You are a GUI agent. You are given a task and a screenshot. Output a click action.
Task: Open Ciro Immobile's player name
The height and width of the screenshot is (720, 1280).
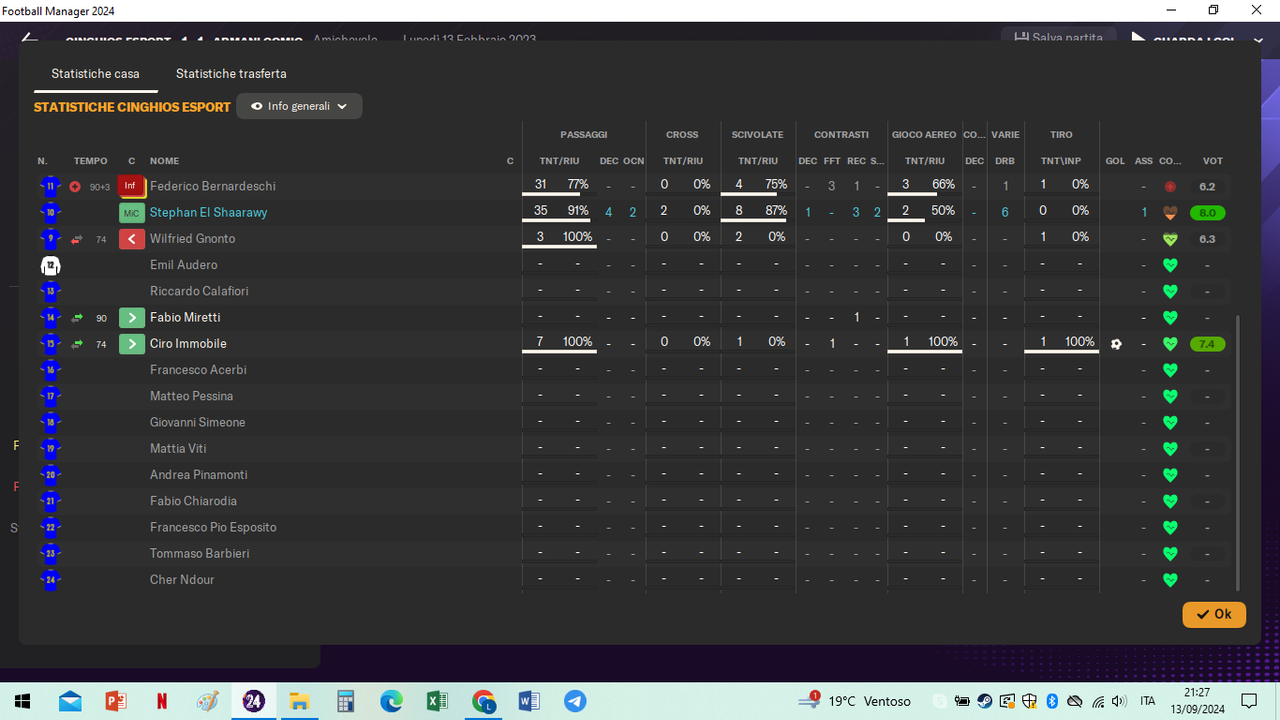tap(188, 344)
